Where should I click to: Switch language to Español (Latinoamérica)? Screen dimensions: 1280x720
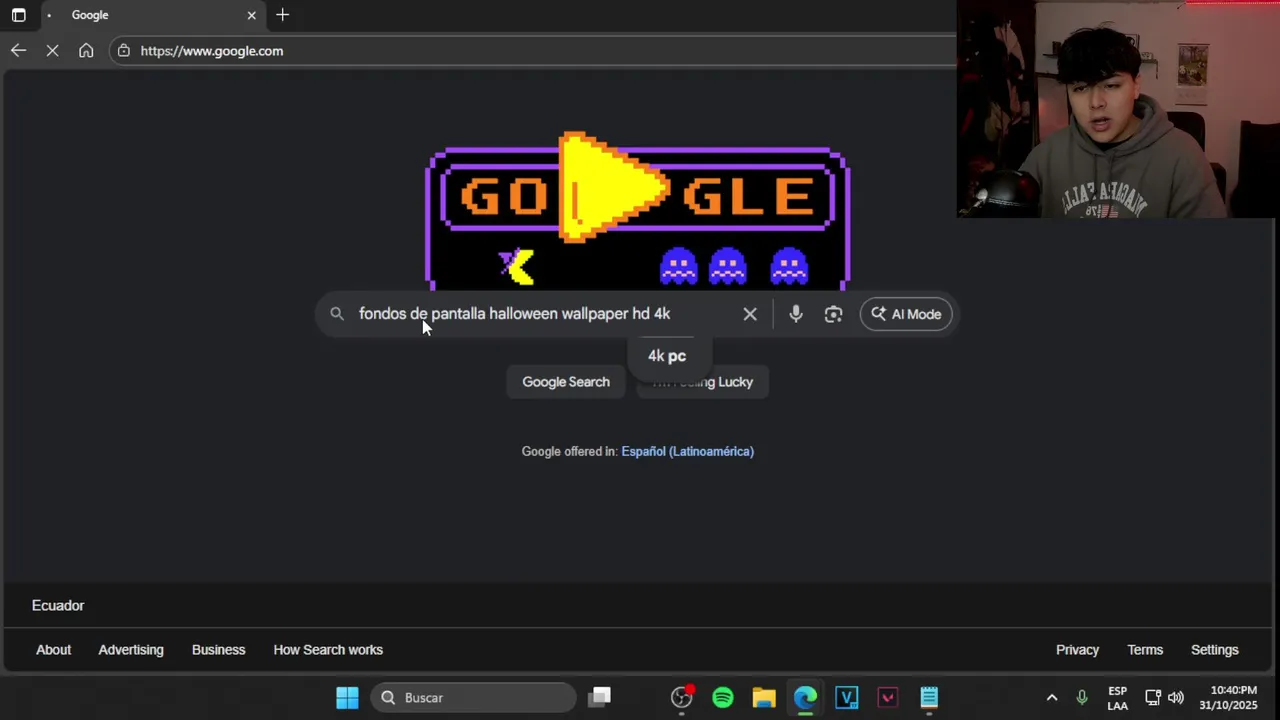pos(688,452)
